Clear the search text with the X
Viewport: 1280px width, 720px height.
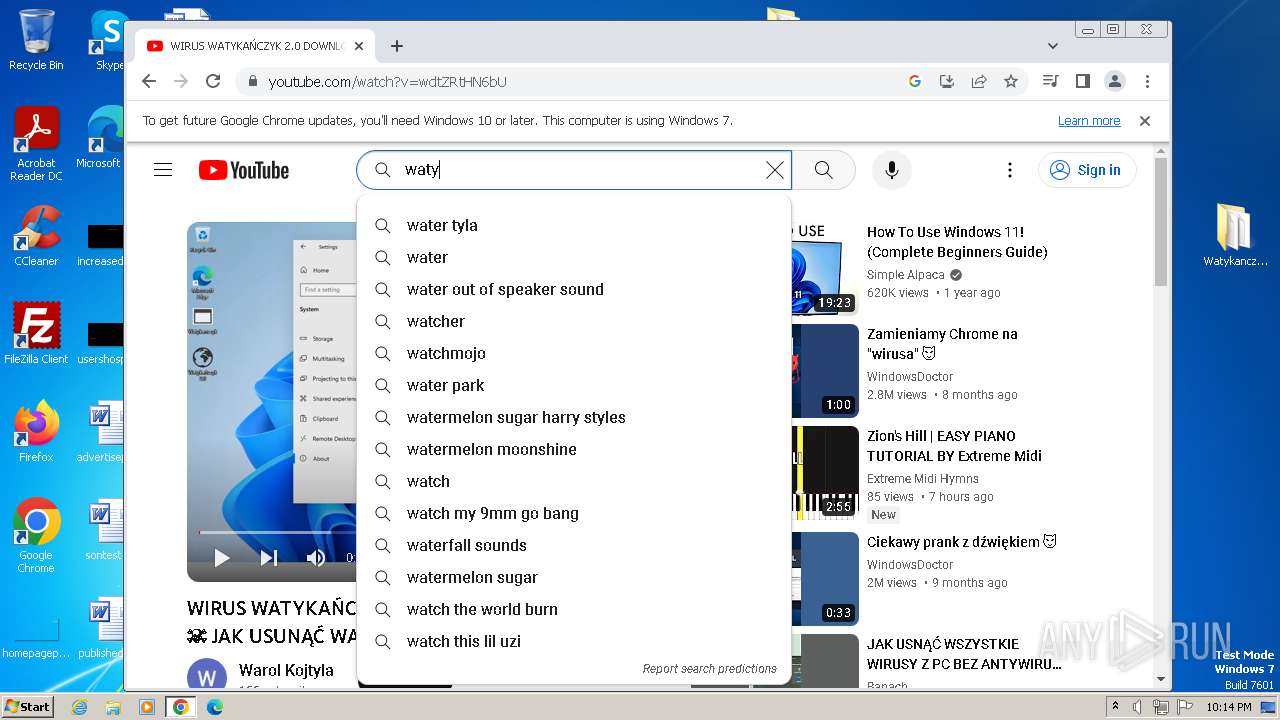pyautogui.click(x=775, y=170)
